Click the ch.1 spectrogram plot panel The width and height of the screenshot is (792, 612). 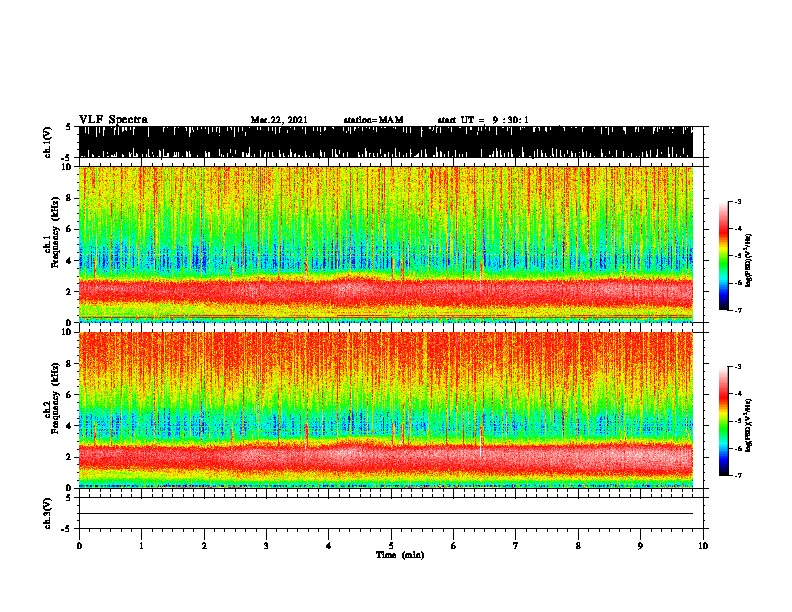pos(386,244)
